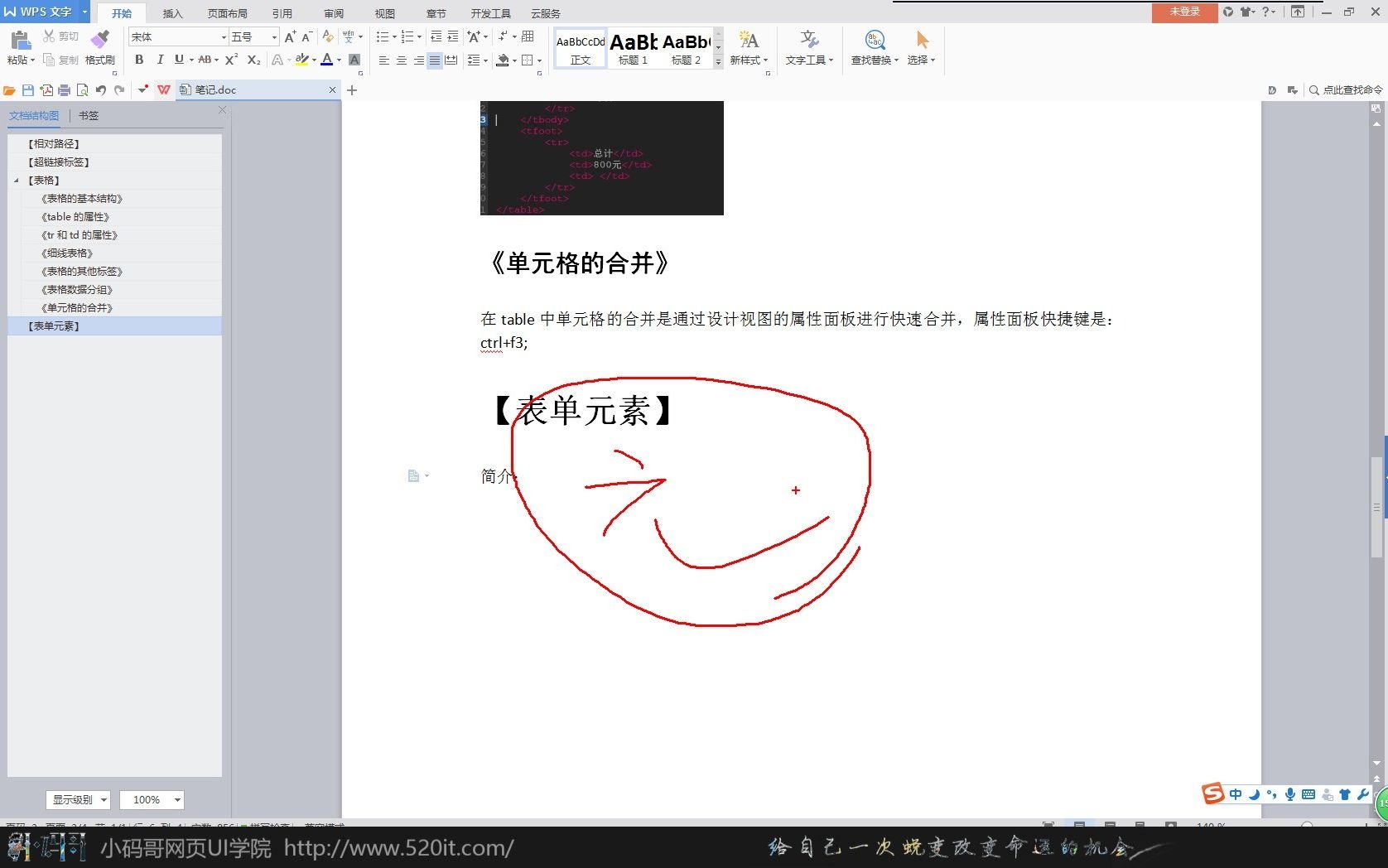The height and width of the screenshot is (868, 1388).
Task: Click the clear formatting eraser icon
Action: pos(328,36)
